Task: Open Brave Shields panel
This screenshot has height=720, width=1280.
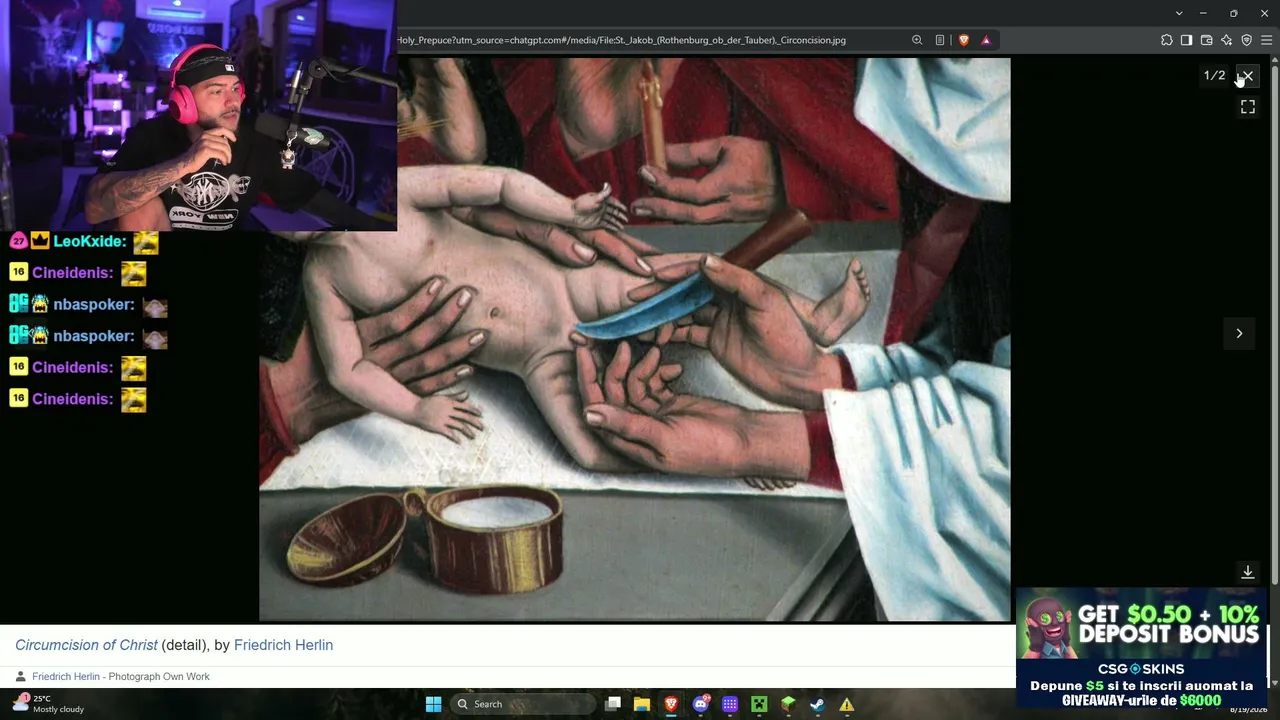Action: [963, 40]
